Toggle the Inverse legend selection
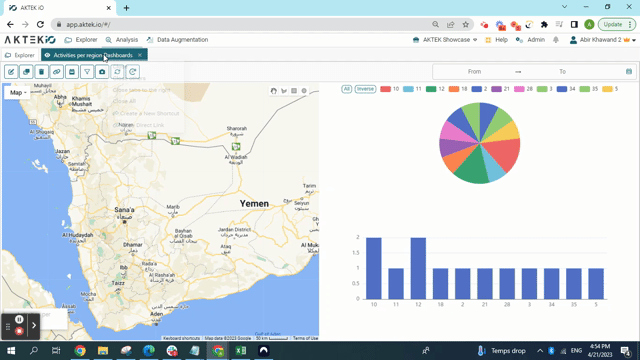Screen dimensions: 640x360 [x=365, y=89]
